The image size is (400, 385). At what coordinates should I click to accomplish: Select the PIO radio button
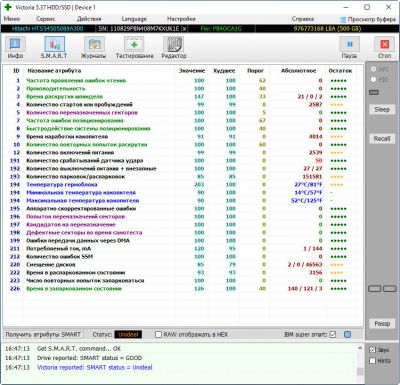point(374,80)
